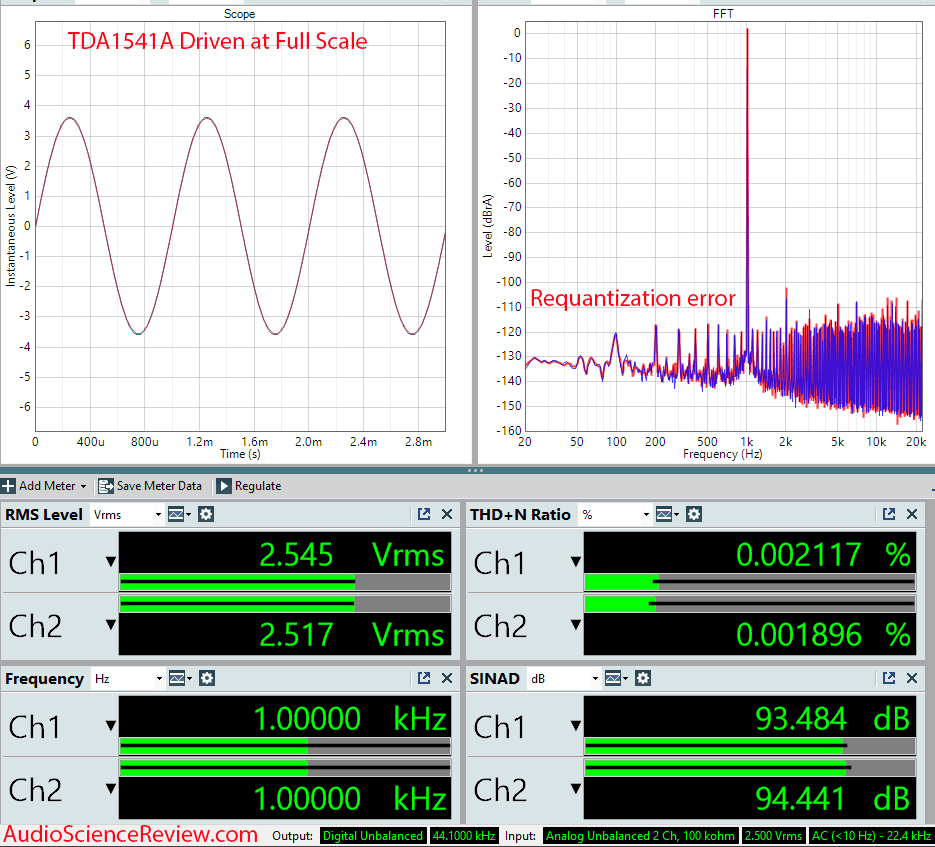Screen dimensions: 935x847
Task: Close the RMS Level meter
Action: (x=447, y=514)
